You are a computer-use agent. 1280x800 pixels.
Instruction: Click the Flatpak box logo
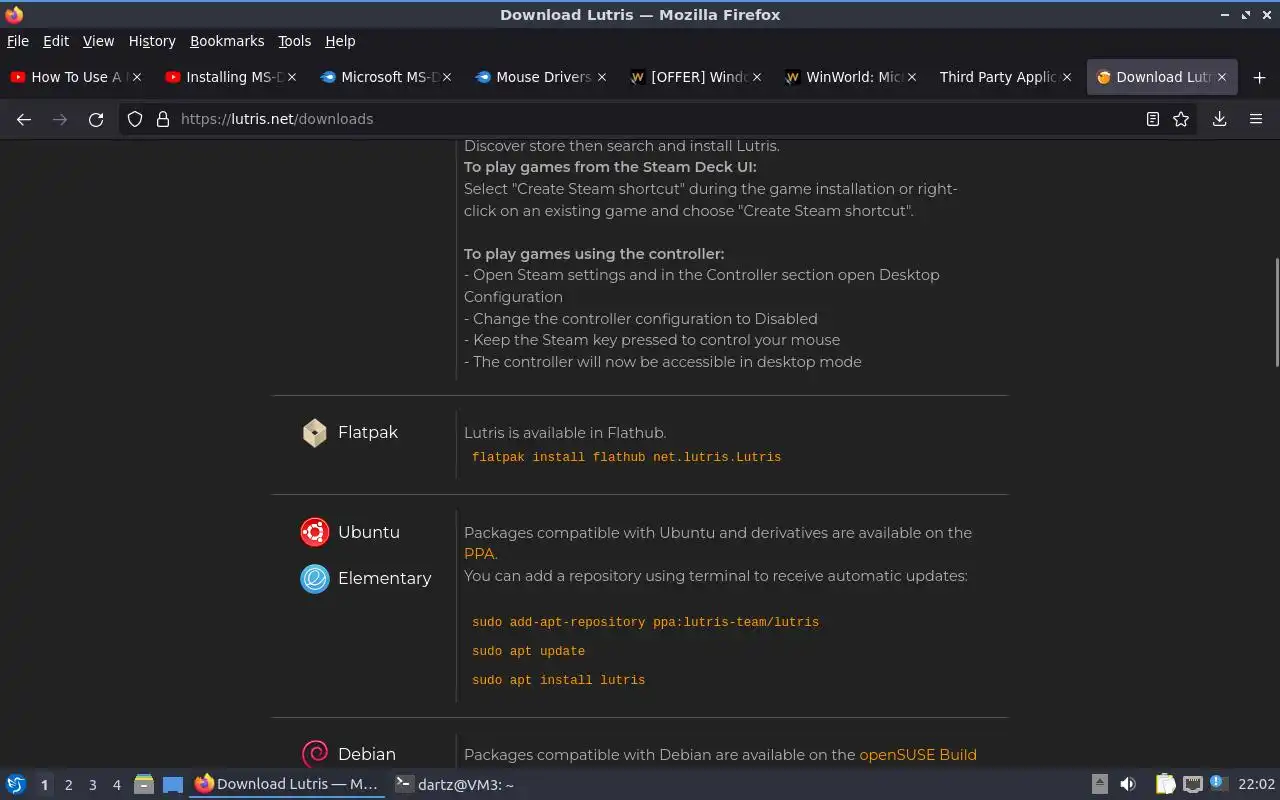pyautogui.click(x=315, y=433)
